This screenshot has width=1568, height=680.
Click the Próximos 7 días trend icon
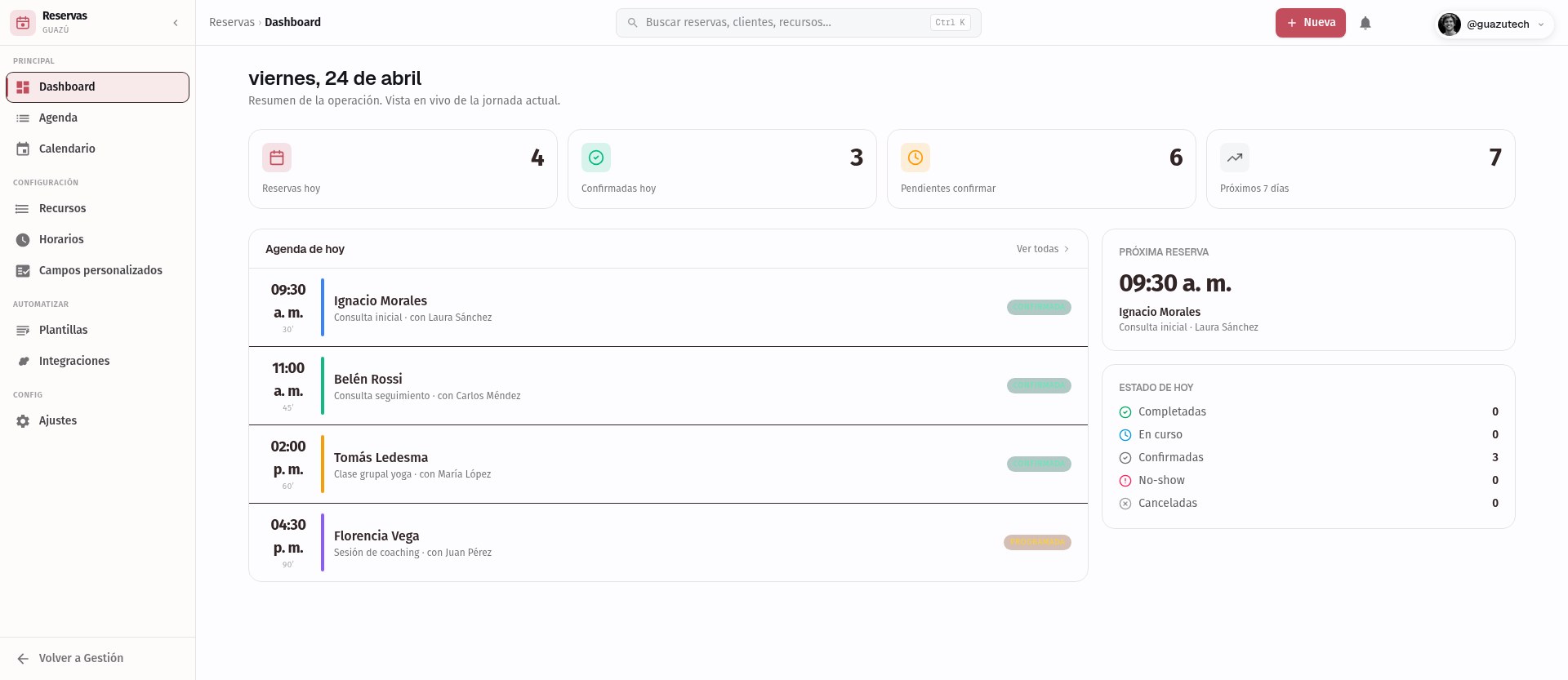pyautogui.click(x=1235, y=158)
